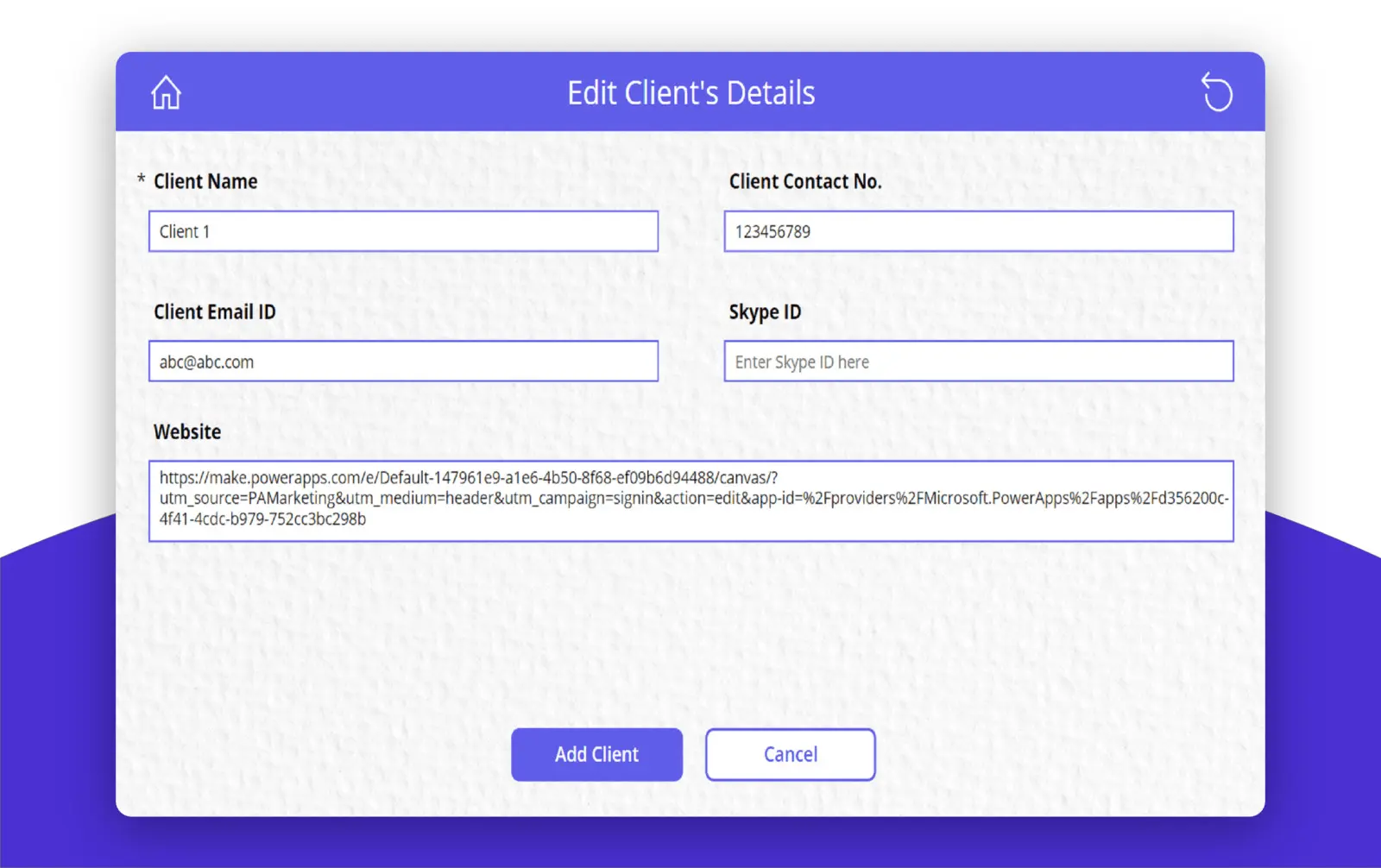Go to the home screen via house icon

(x=166, y=93)
